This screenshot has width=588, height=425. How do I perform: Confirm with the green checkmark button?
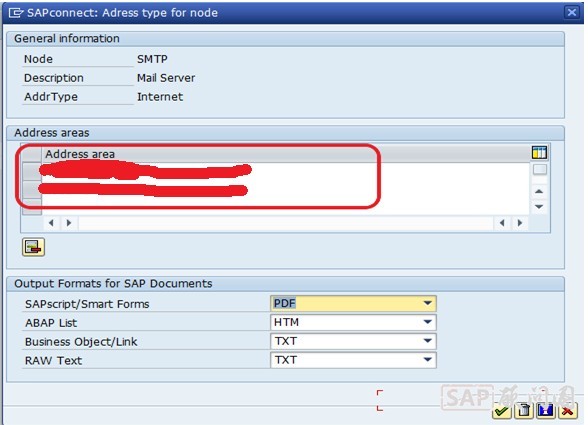[x=501, y=411]
